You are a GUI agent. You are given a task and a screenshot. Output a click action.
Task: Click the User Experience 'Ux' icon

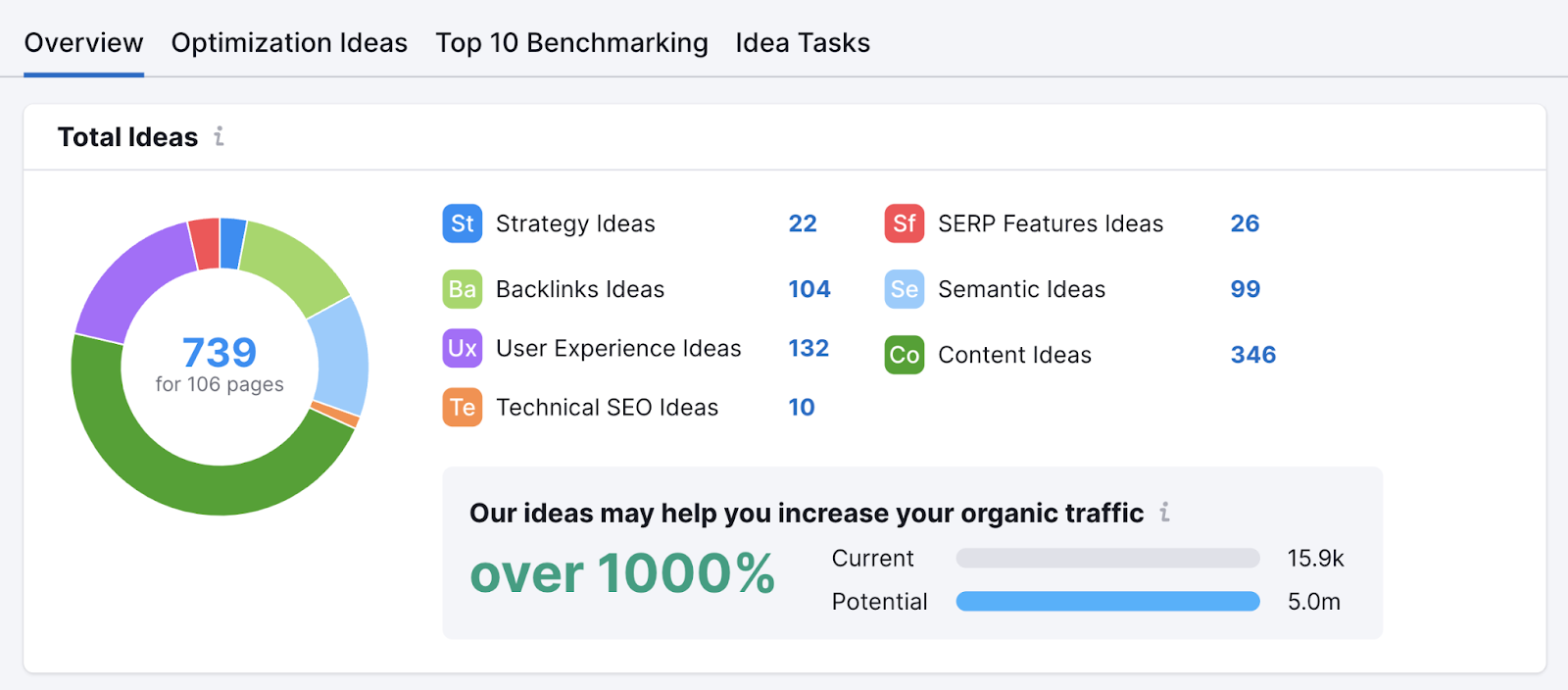pyautogui.click(x=461, y=348)
